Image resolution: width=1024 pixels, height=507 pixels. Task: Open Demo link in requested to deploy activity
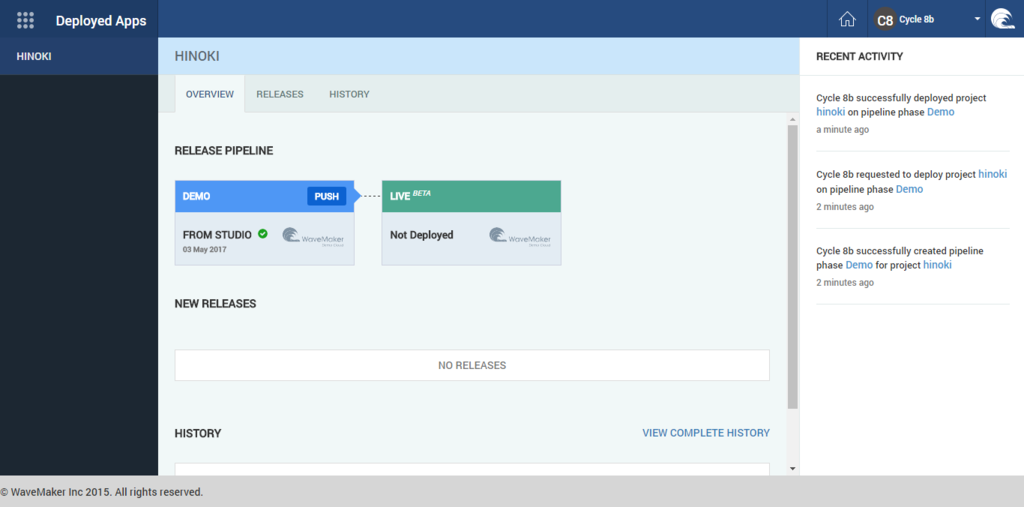coord(910,189)
